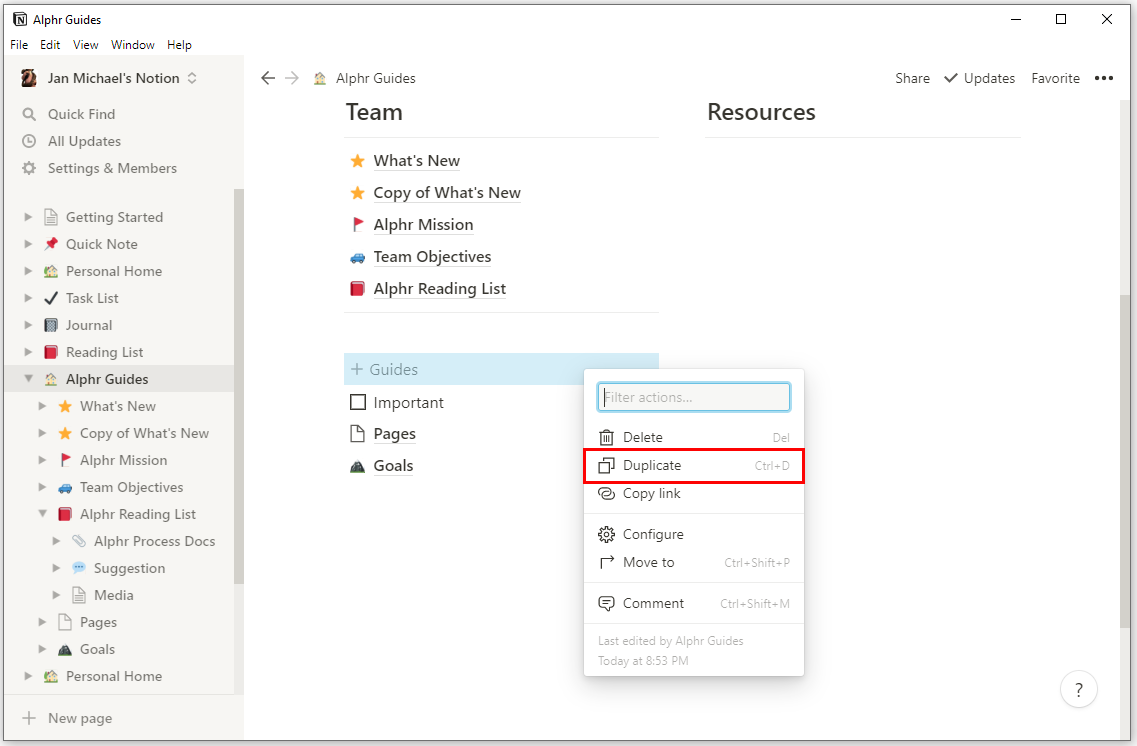Viewport: 1137px width, 746px height.
Task: Click the Filter actions input field
Action: coord(694,398)
